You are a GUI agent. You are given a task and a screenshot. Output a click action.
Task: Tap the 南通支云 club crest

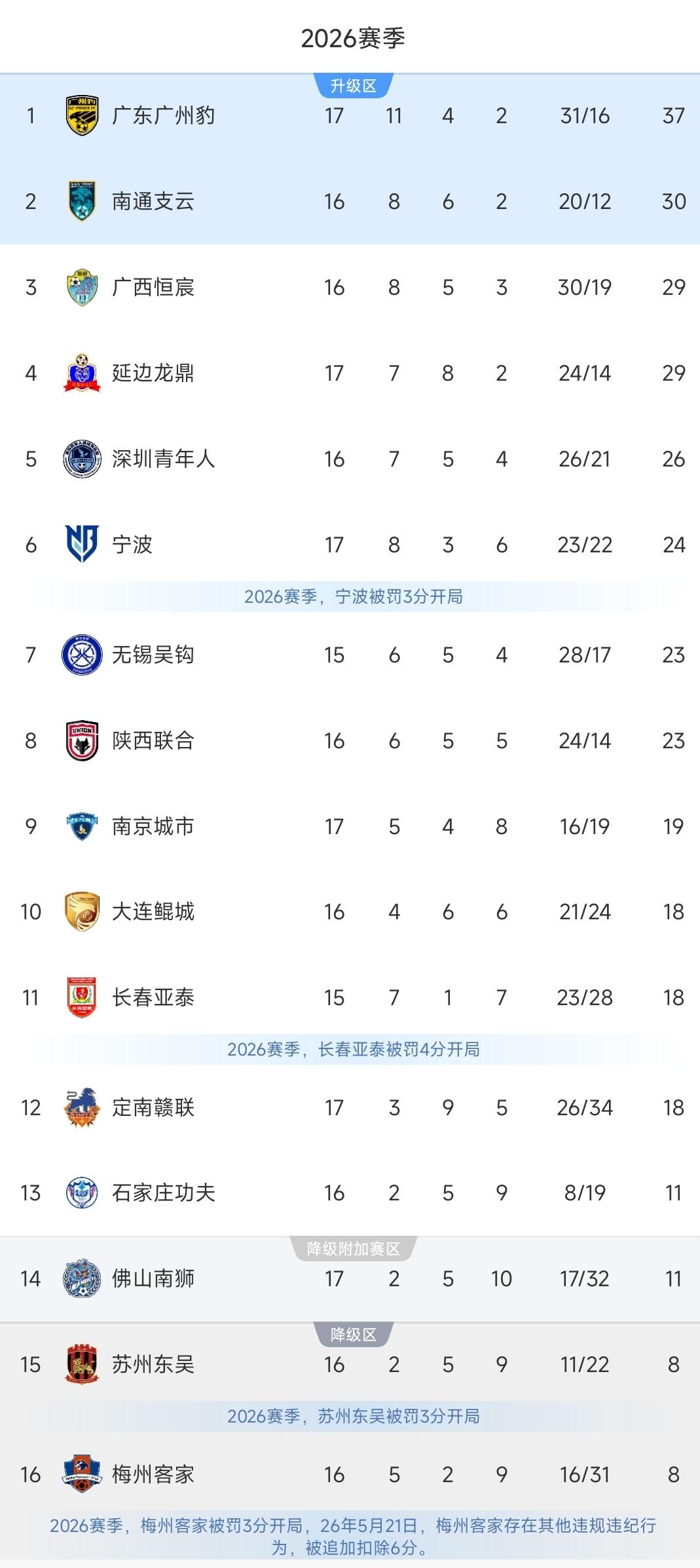tap(82, 201)
